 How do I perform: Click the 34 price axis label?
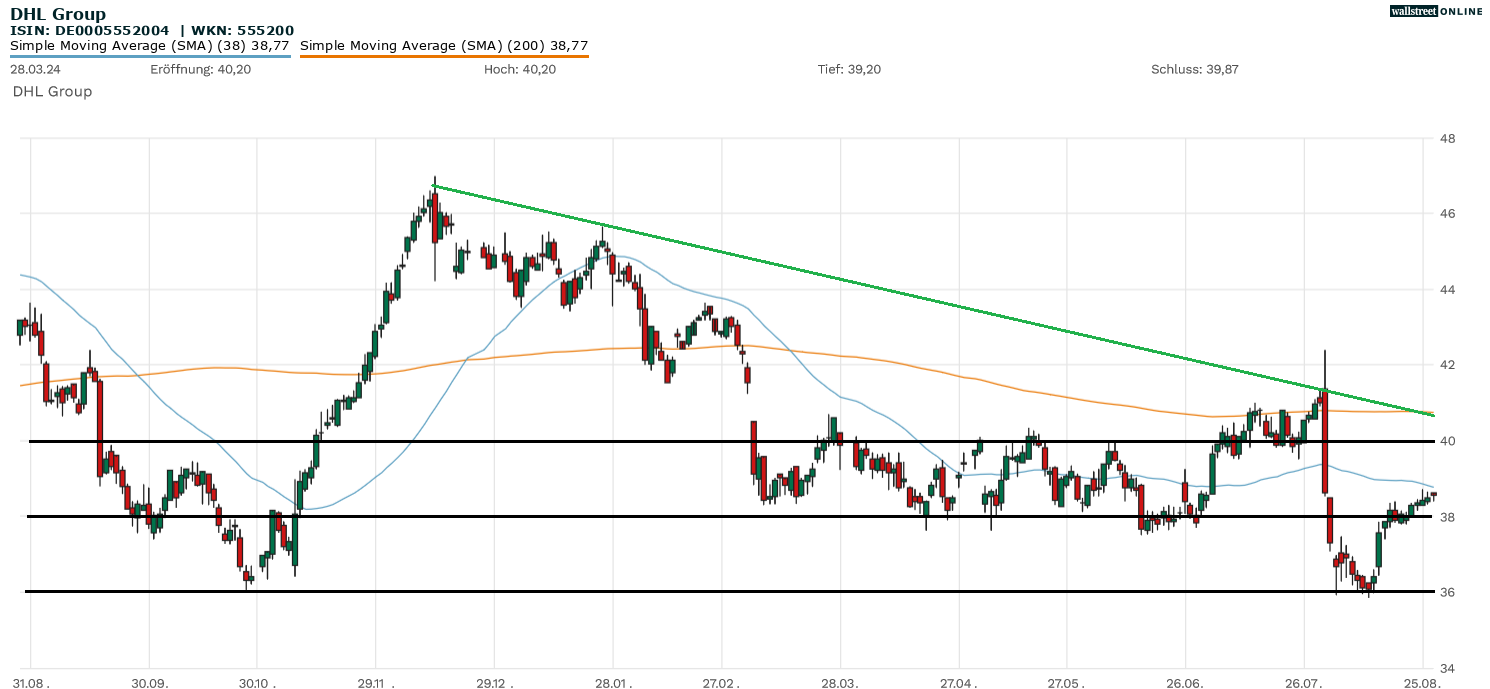click(x=1447, y=668)
